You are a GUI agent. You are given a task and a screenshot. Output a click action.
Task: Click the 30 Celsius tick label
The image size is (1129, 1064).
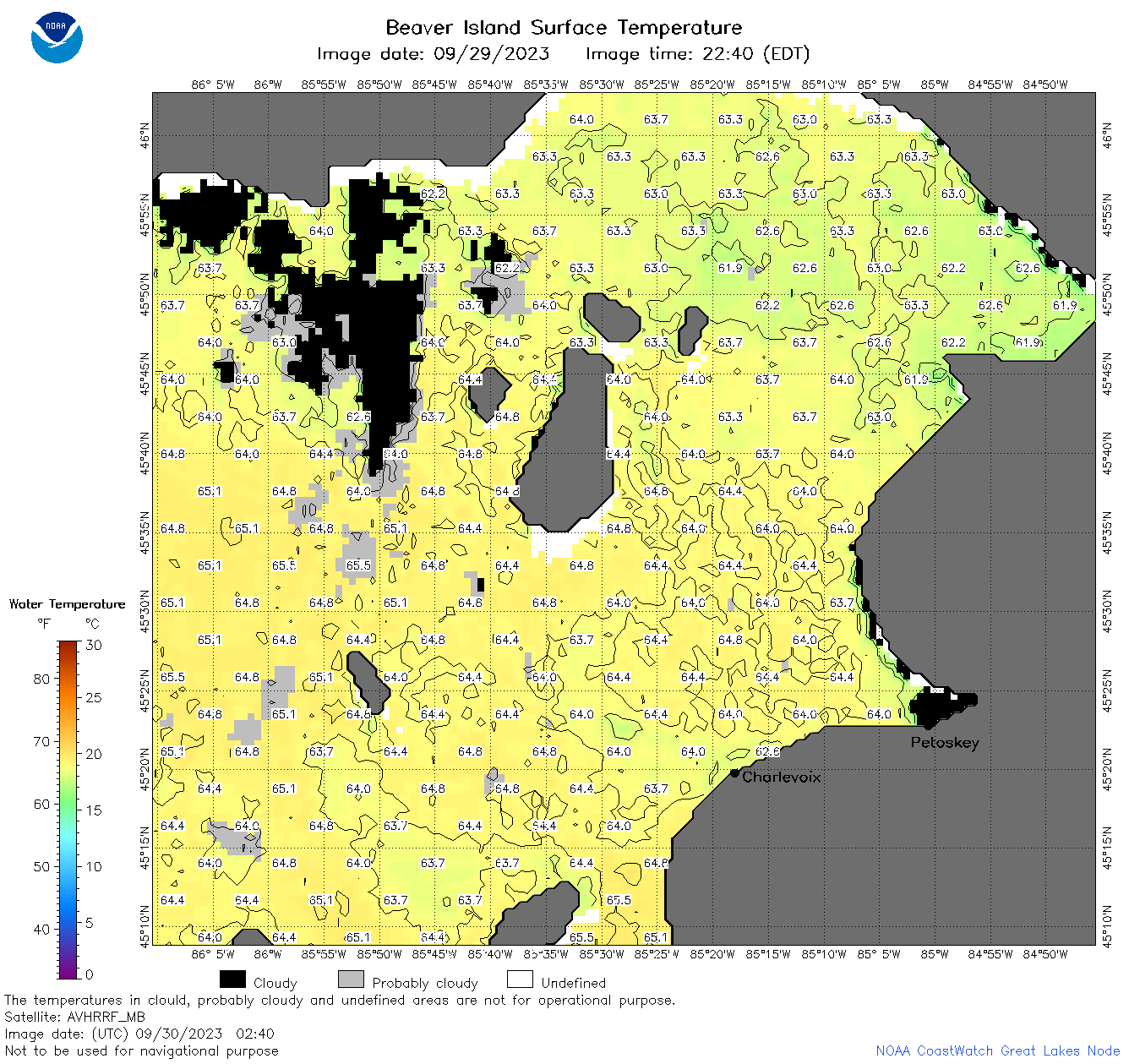point(94,645)
